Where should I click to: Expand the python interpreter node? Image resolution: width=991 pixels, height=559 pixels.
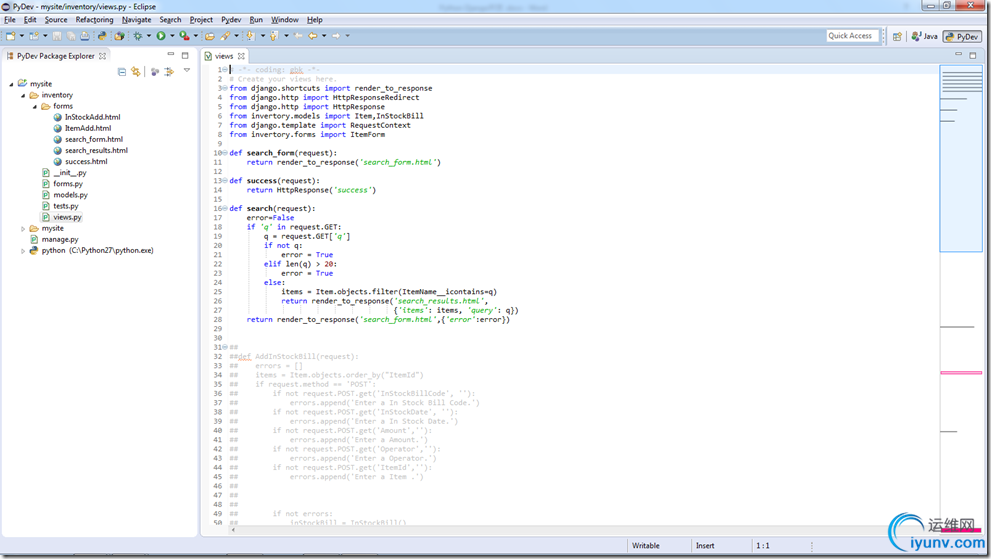23,251
